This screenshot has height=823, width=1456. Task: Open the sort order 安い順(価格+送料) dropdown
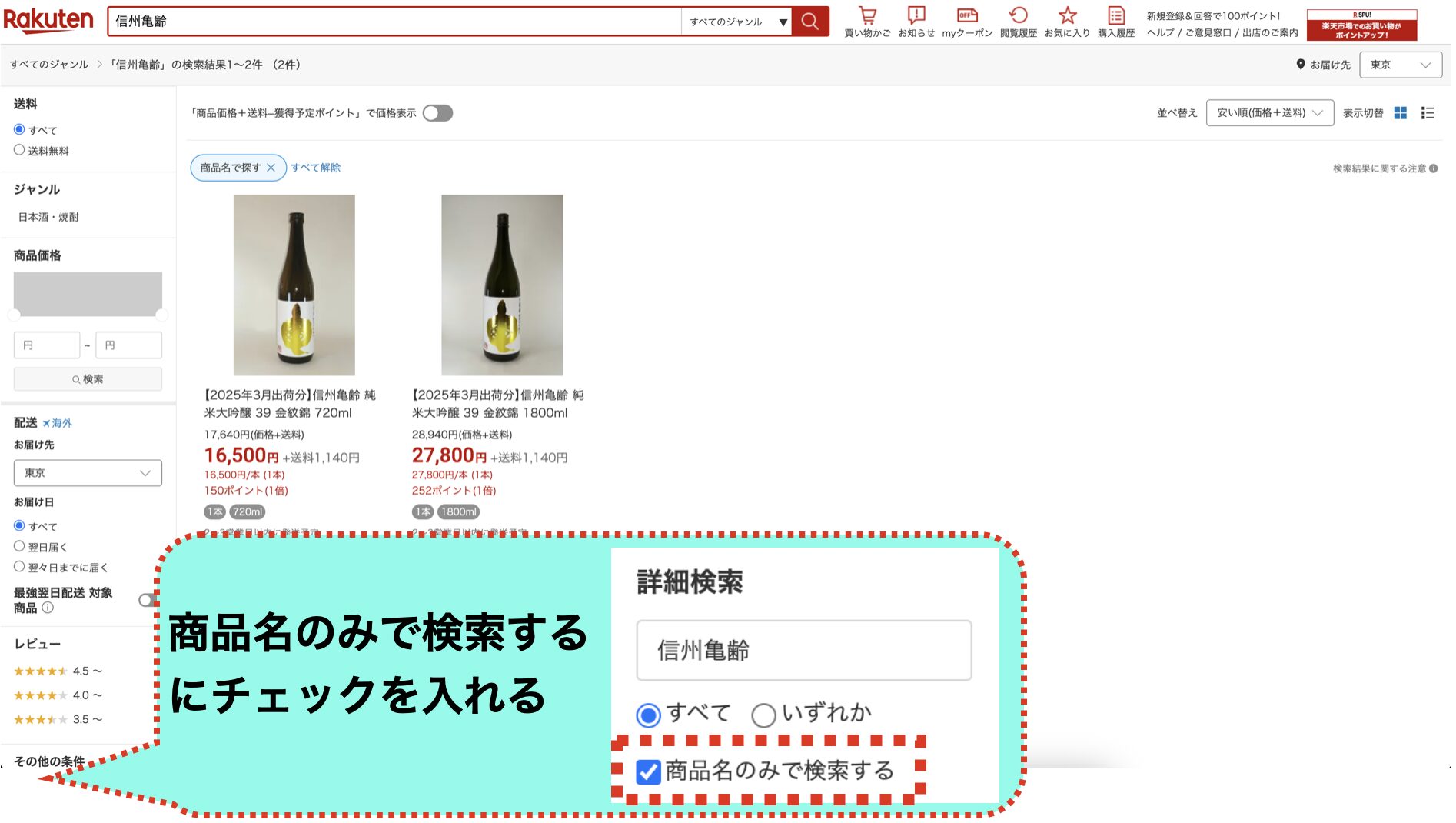(x=1269, y=113)
